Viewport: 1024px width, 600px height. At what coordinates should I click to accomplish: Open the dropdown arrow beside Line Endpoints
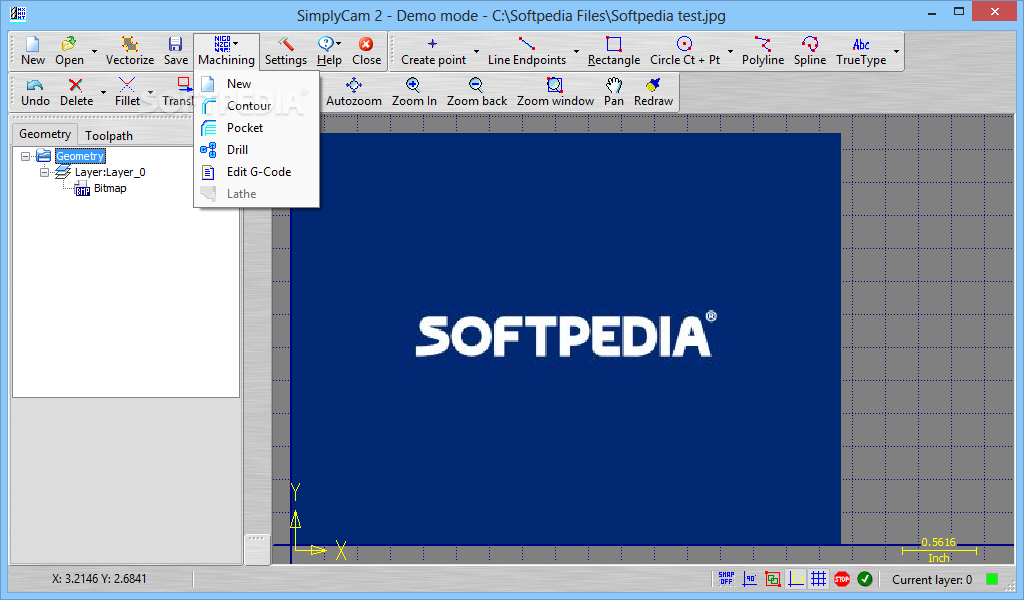[576, 52]
